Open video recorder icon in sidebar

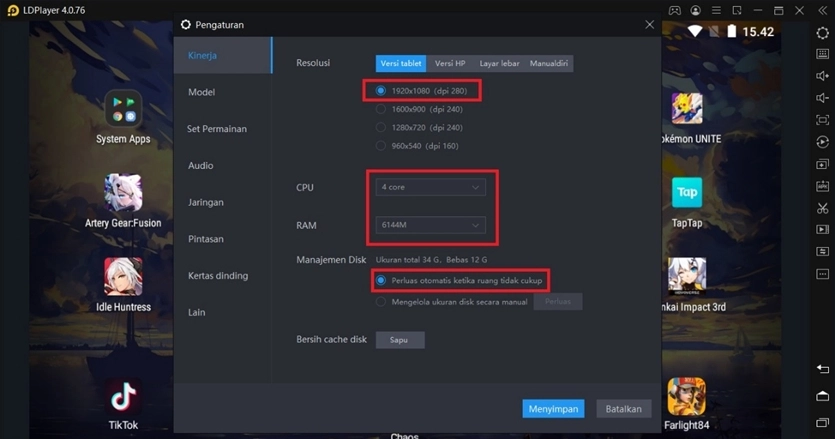823,230
